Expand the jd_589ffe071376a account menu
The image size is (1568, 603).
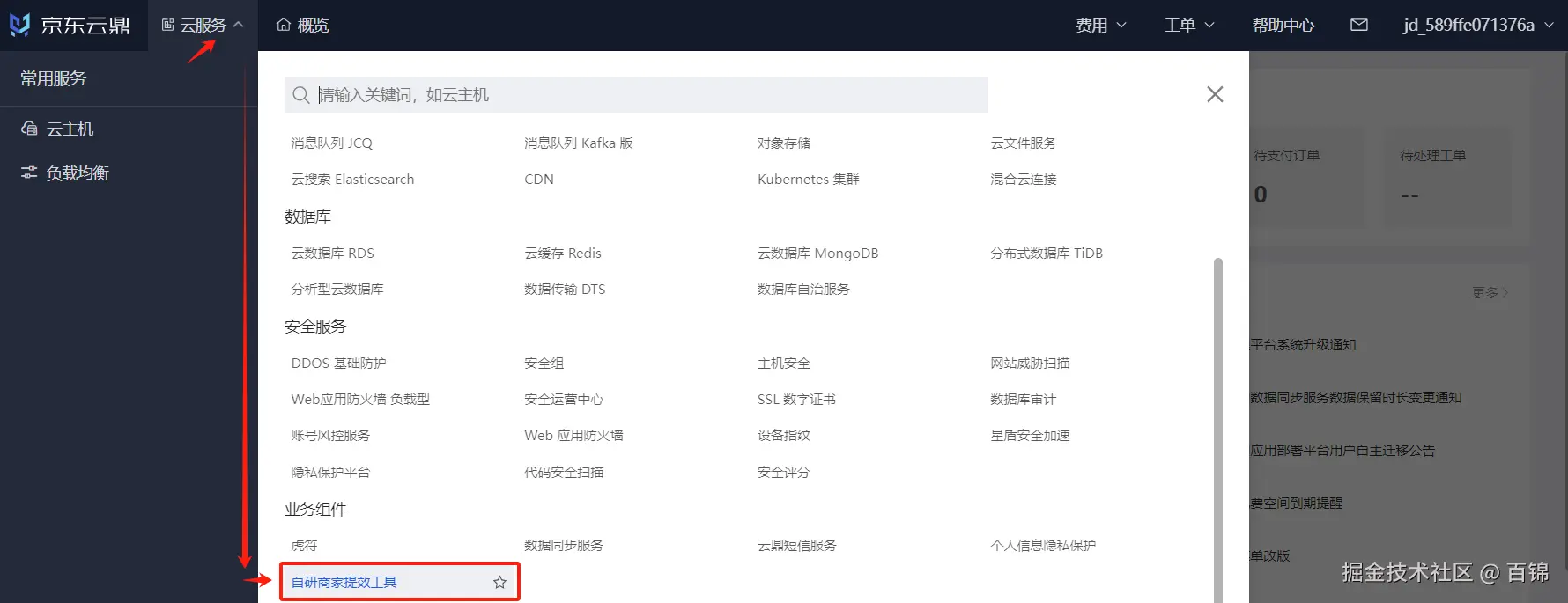coord(1479,26)
